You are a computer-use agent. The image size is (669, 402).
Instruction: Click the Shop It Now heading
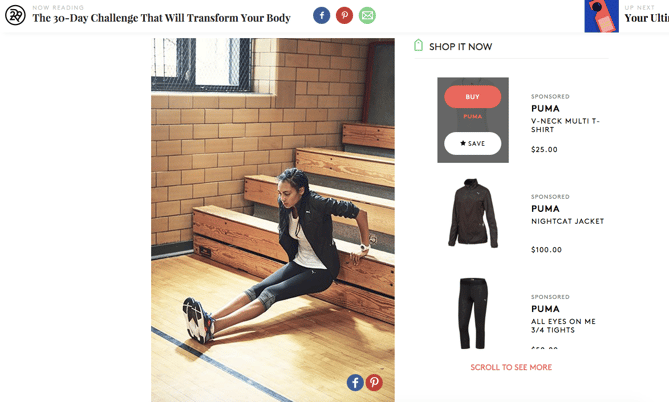(460, 47)
